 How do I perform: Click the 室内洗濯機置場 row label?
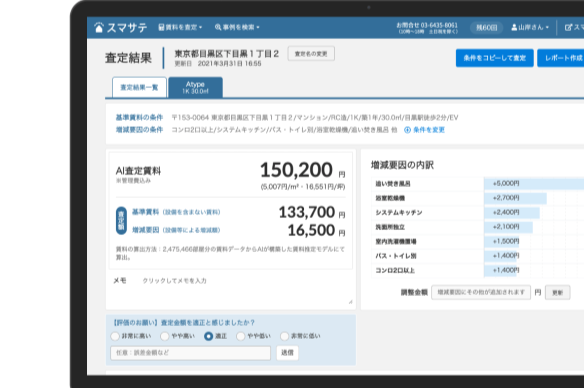coord(396,242)
